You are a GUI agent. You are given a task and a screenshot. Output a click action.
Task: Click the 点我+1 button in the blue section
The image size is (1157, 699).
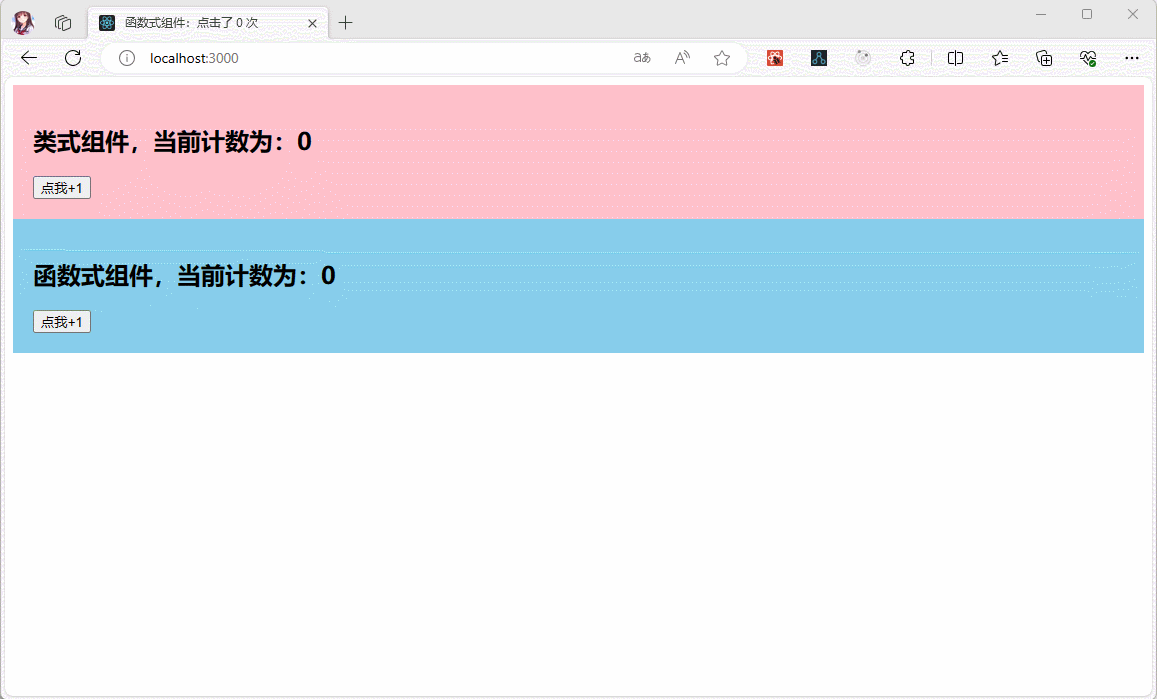[62, 321]
